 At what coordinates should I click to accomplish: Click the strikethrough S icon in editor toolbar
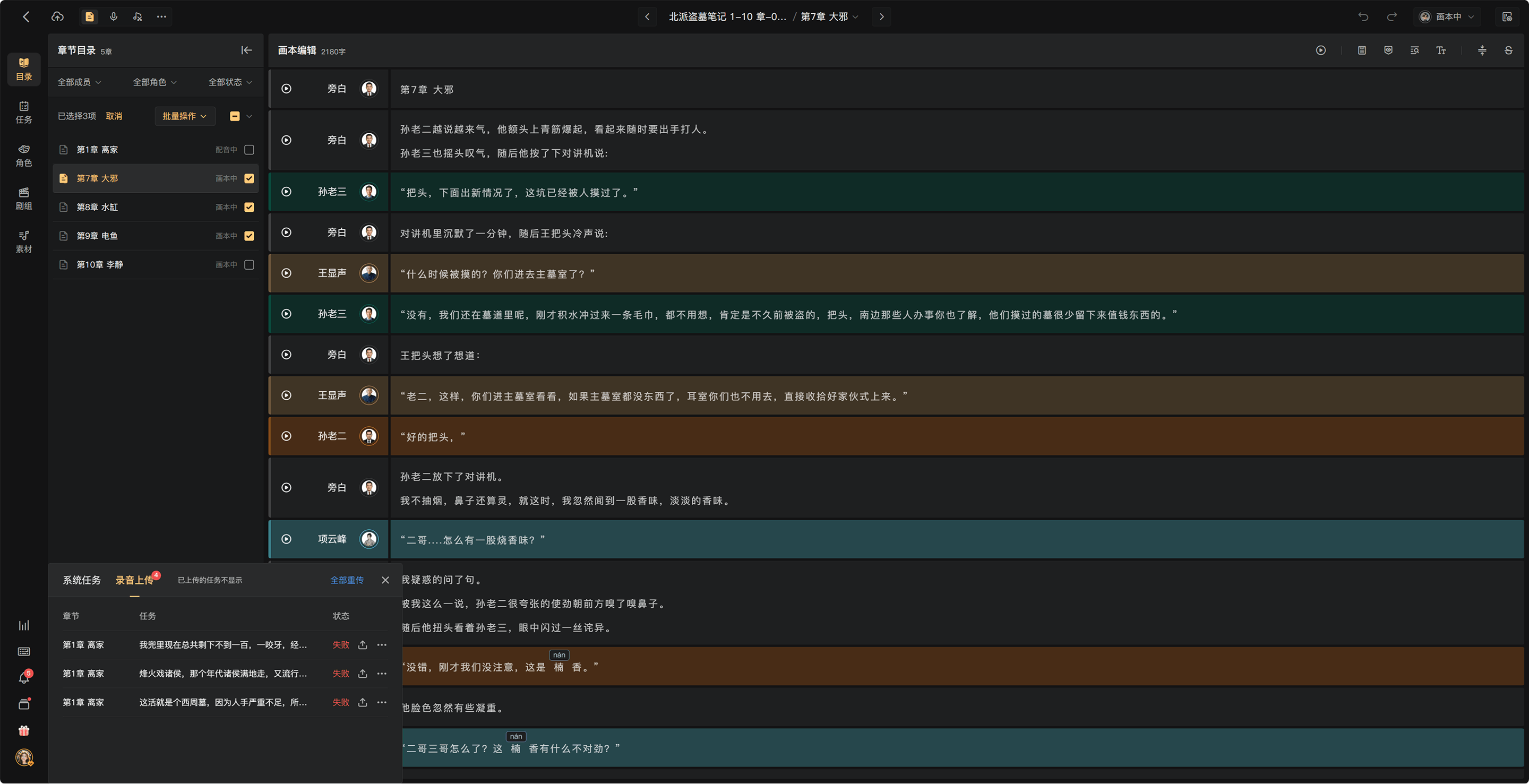[x=1508, y=50]
